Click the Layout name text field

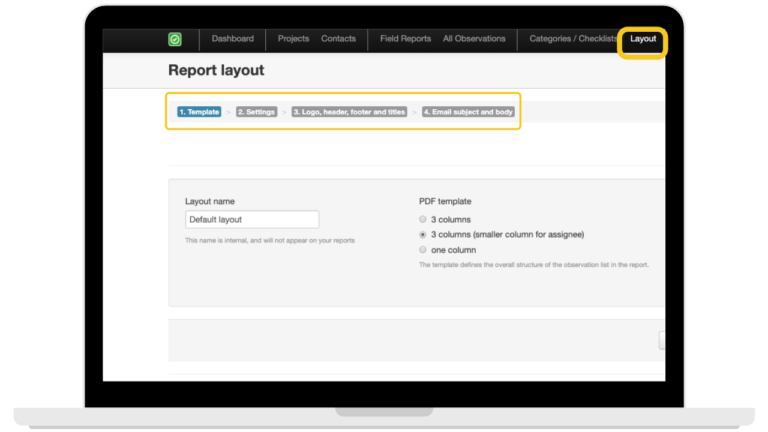point(252,219)
